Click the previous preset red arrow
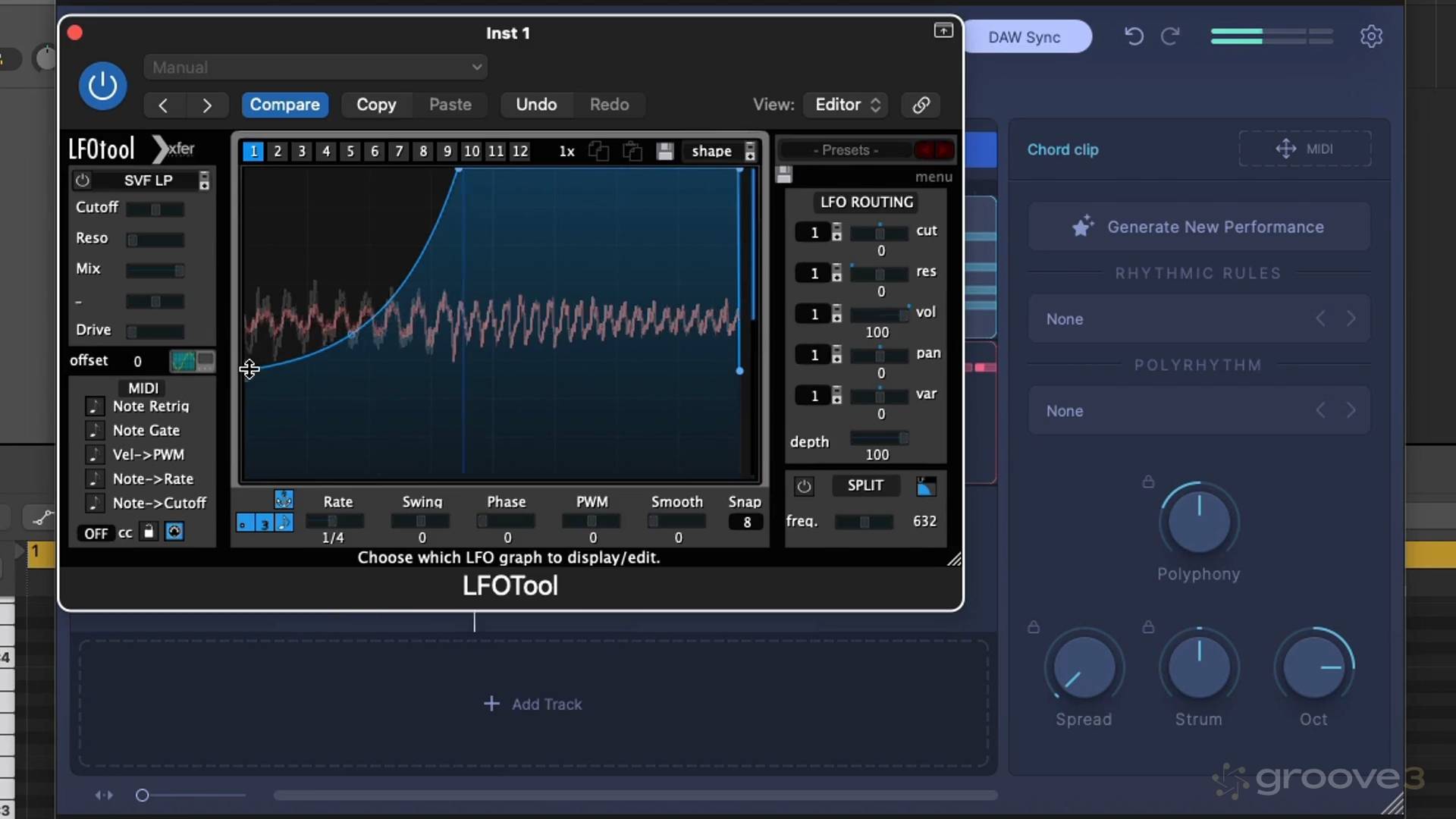Screen dimensions: 1456x819 click(924, 150)
